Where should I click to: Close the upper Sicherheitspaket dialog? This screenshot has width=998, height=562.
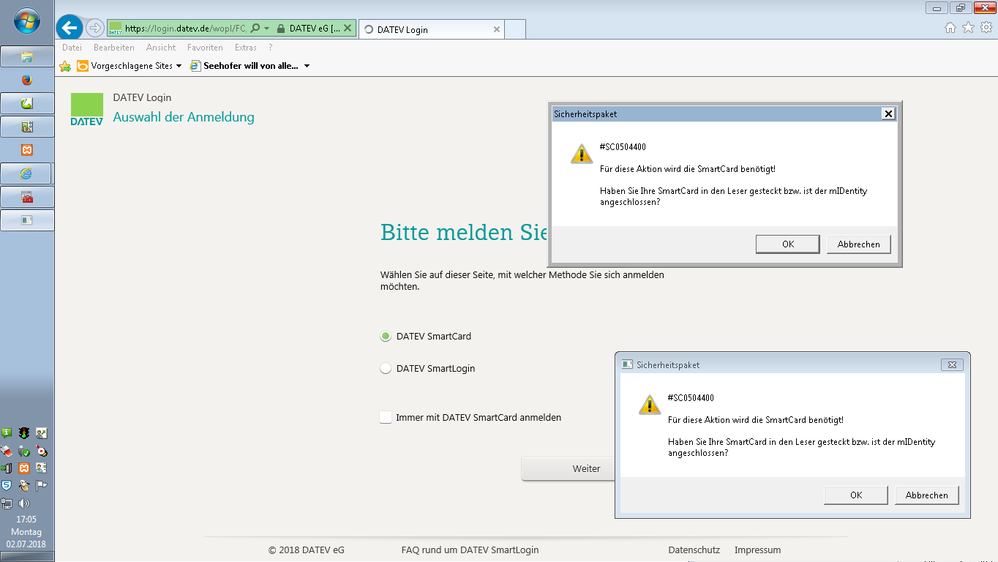889,113
